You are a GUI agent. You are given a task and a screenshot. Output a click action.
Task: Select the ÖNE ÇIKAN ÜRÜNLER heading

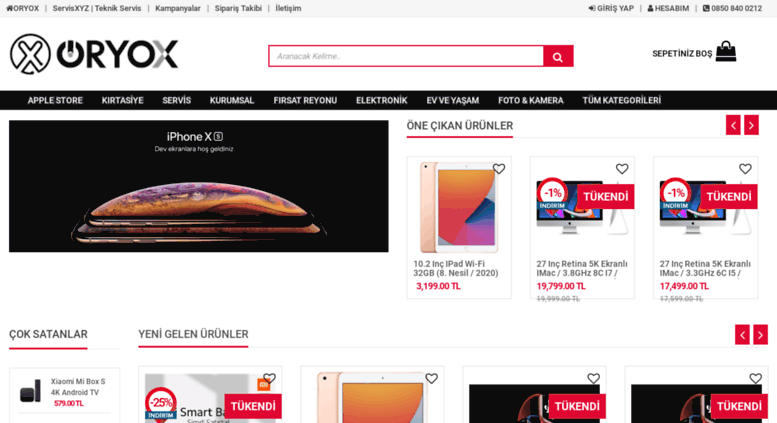[460, 126]
